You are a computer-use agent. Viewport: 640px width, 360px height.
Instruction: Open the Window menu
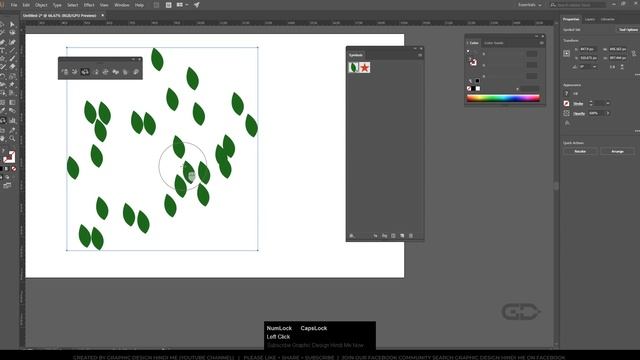click(x=122, y=5)
